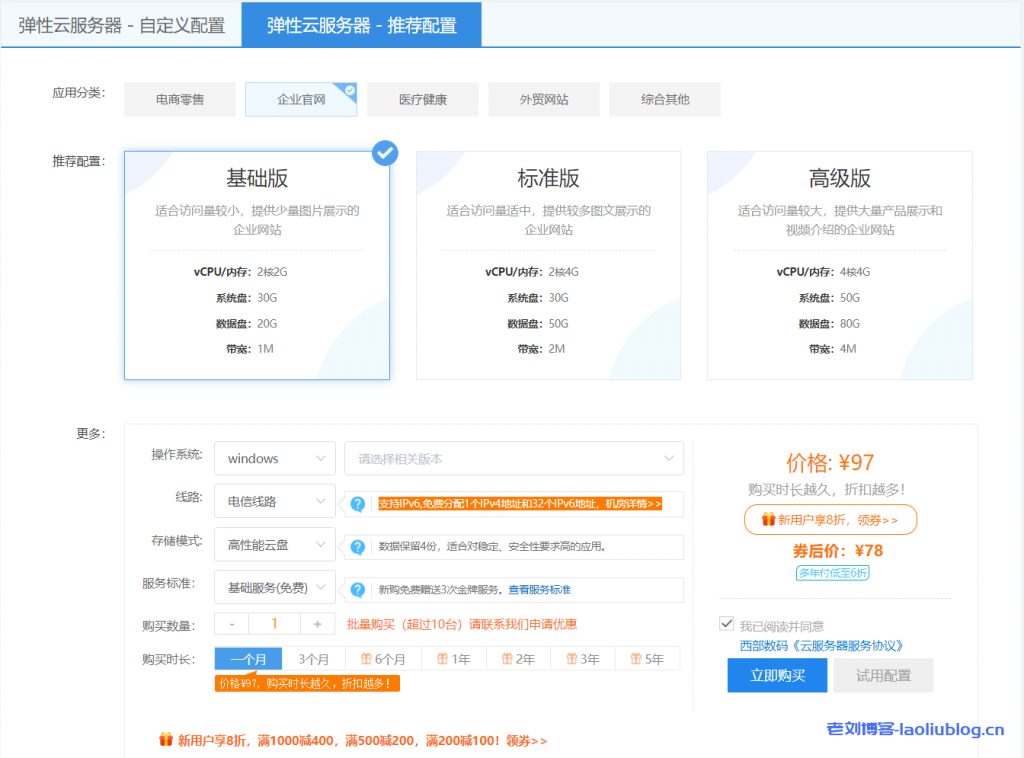Click the gift icon on the 5年 duration option
The image size is (1024, 758).
(x=633, y=658)
